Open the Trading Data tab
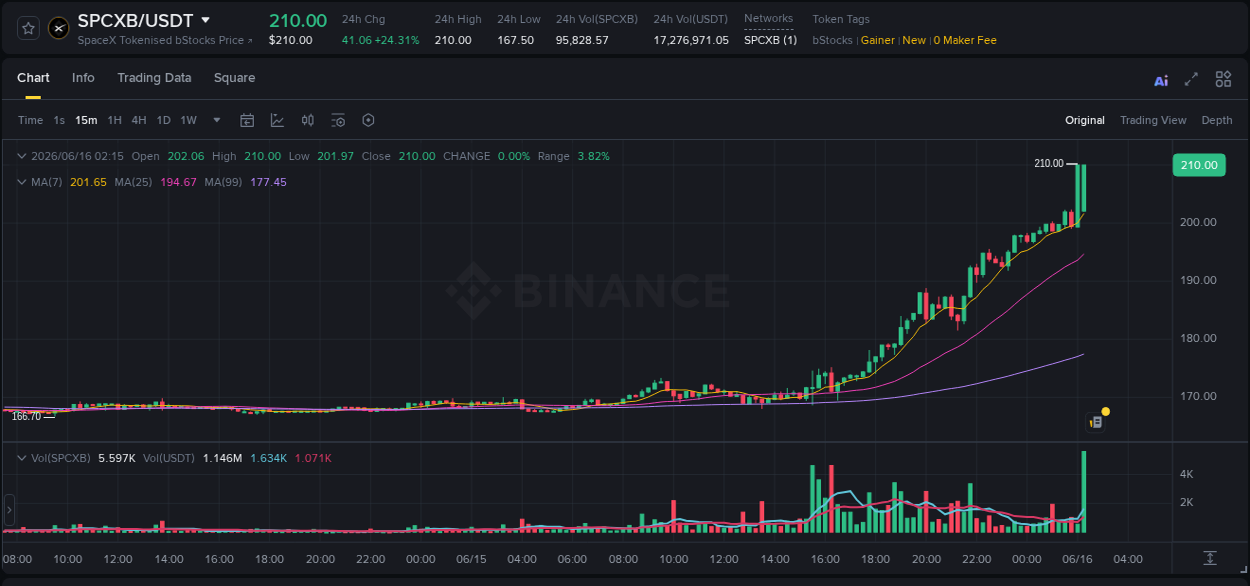The image size is (1250, 586). 154,78
